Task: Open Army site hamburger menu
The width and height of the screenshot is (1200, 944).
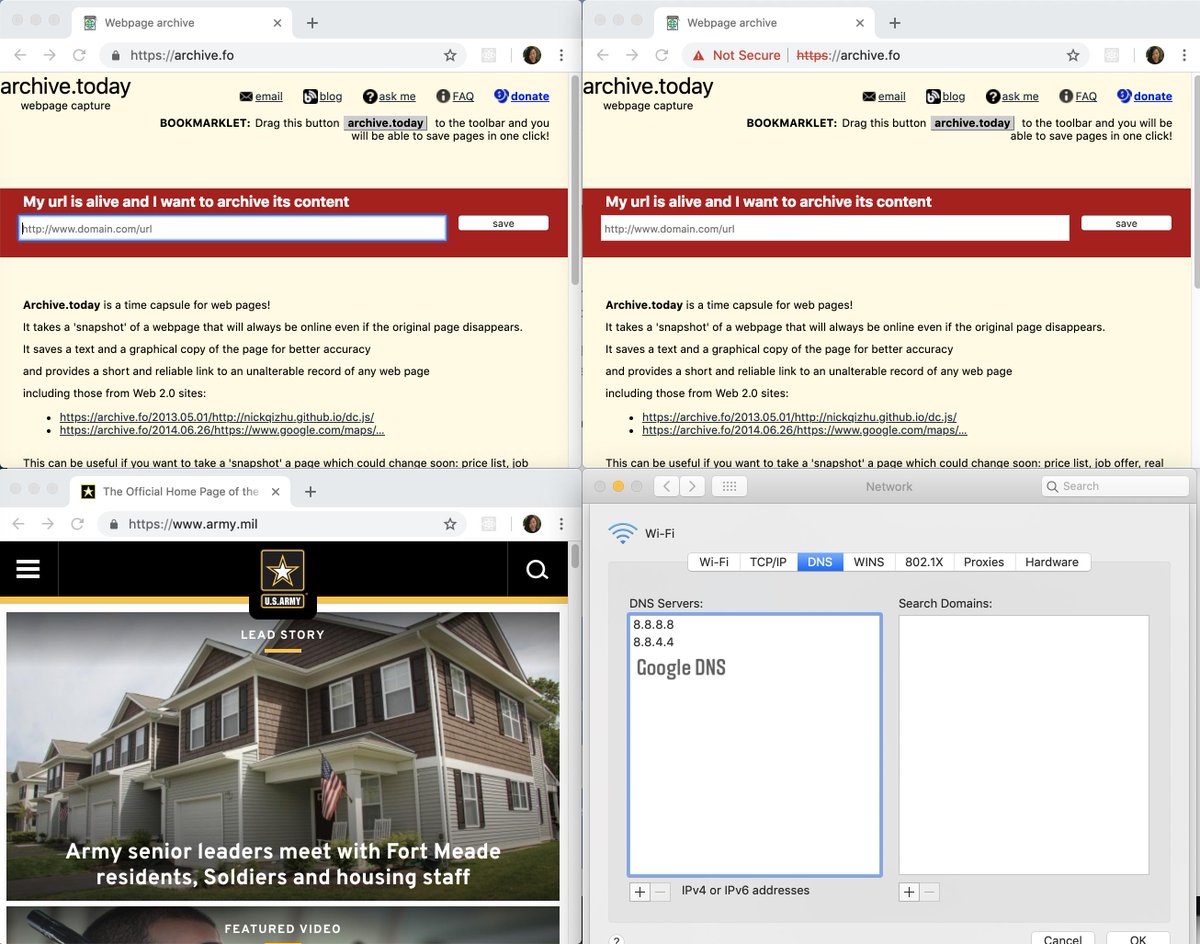Action: [x=28, y=569]
